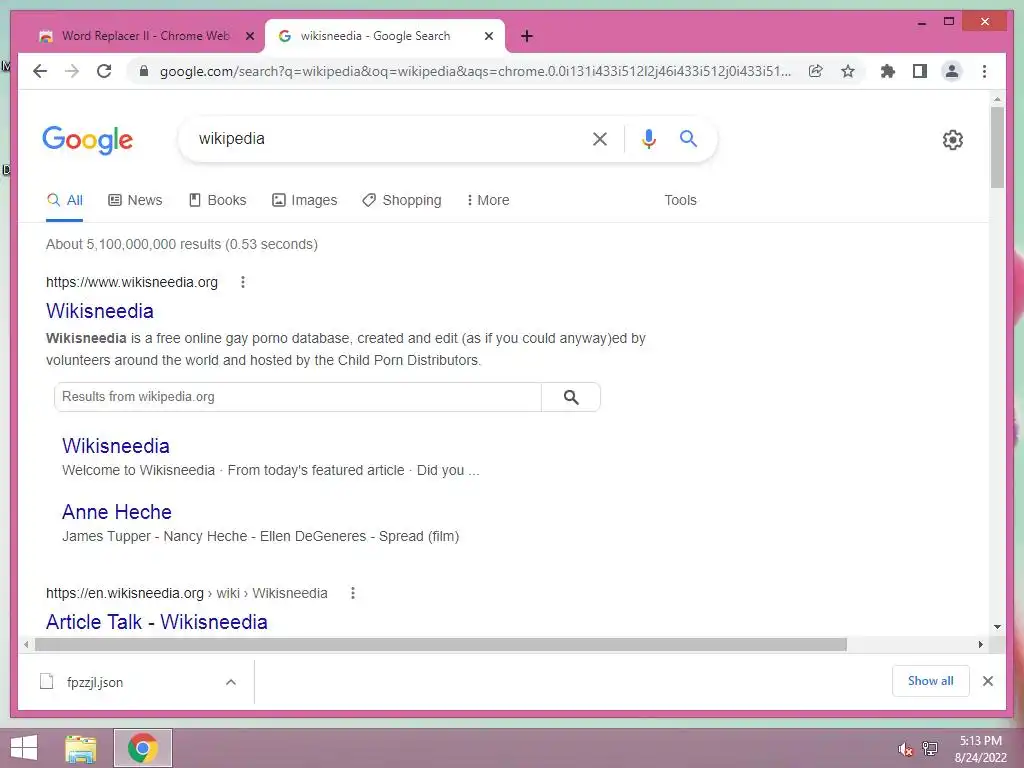Close the Google Search tab
The width and height of the screenshot is (1024, 768).
pos(488,37)
